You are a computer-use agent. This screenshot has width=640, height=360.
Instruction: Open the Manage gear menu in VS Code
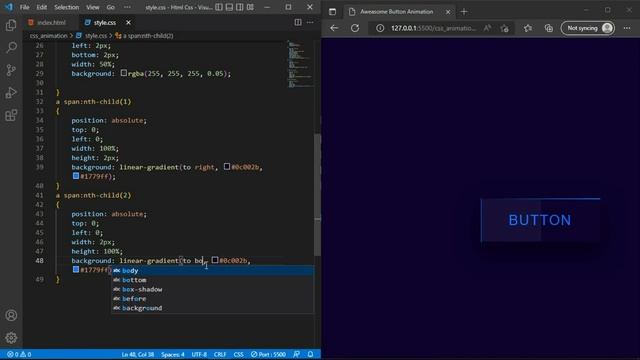click(x=11, y=338)
